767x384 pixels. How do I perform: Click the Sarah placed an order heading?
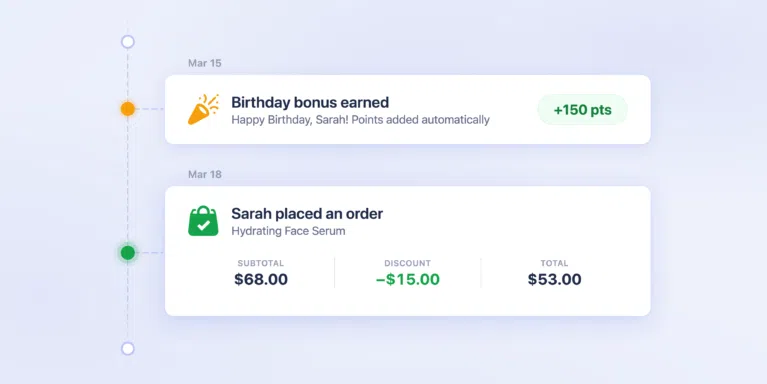click(307, 213)
